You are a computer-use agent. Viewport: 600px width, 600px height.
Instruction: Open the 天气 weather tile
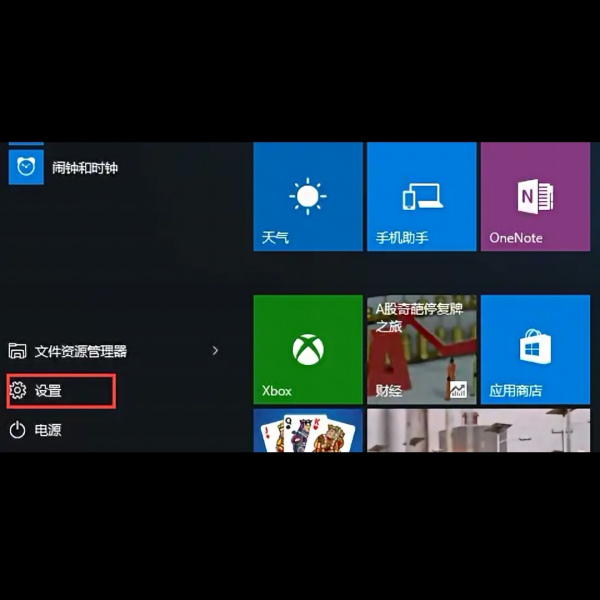tap(308, 197)
